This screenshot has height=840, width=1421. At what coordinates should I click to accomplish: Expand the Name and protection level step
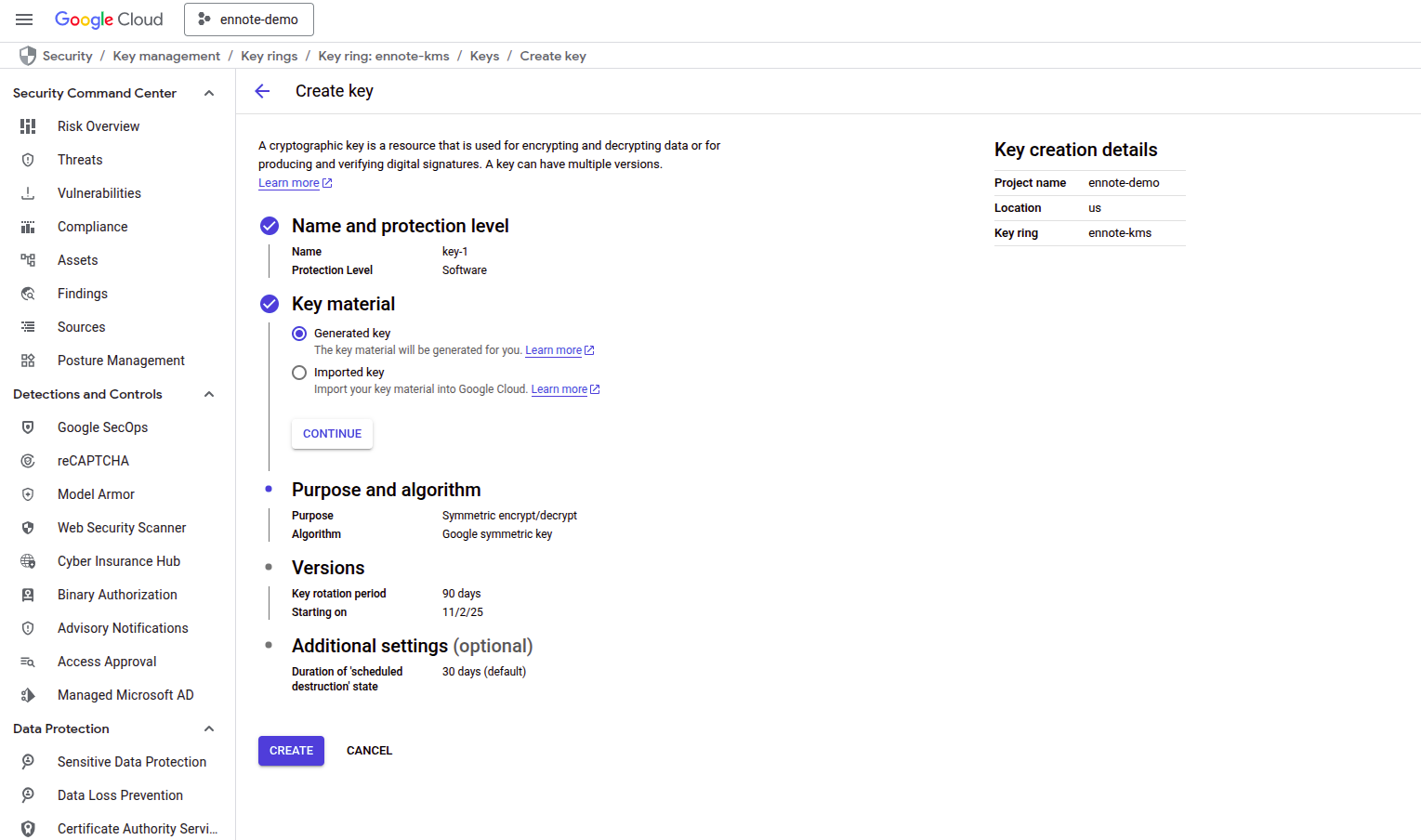tap(401, 226)
